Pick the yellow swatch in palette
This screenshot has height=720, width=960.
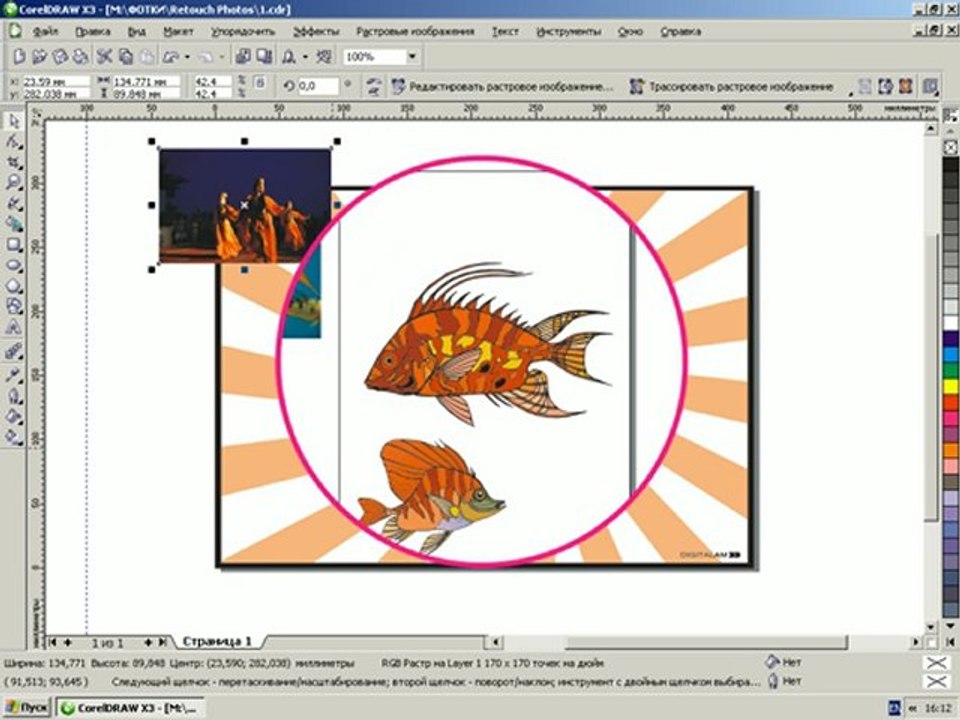[950, 386]
